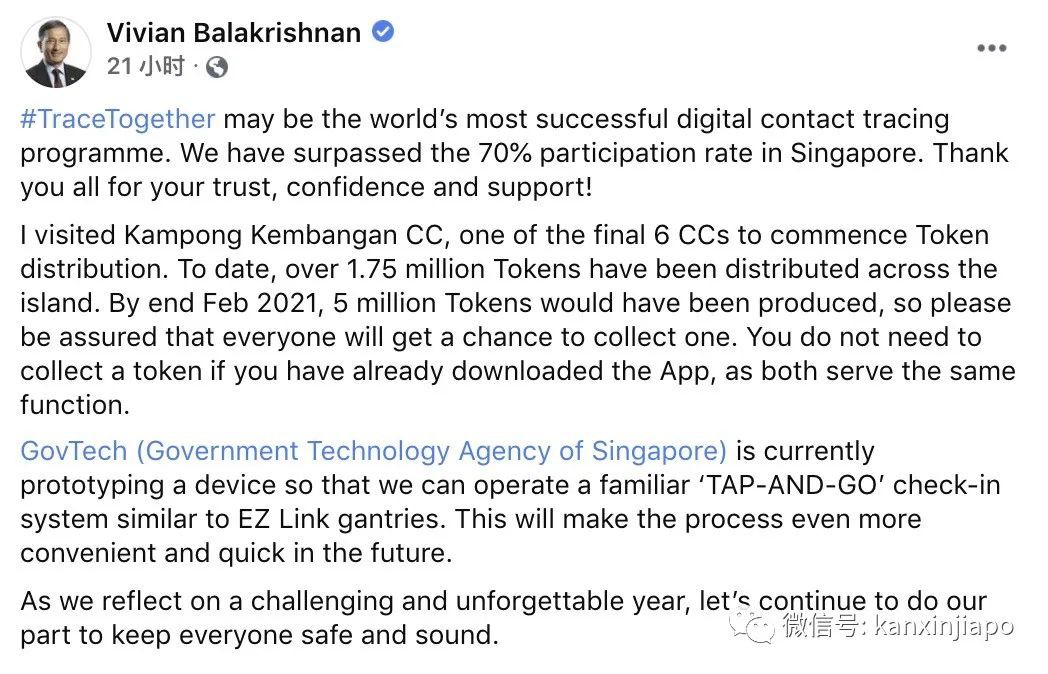Open the three-dot post options menu

point(991,48)
